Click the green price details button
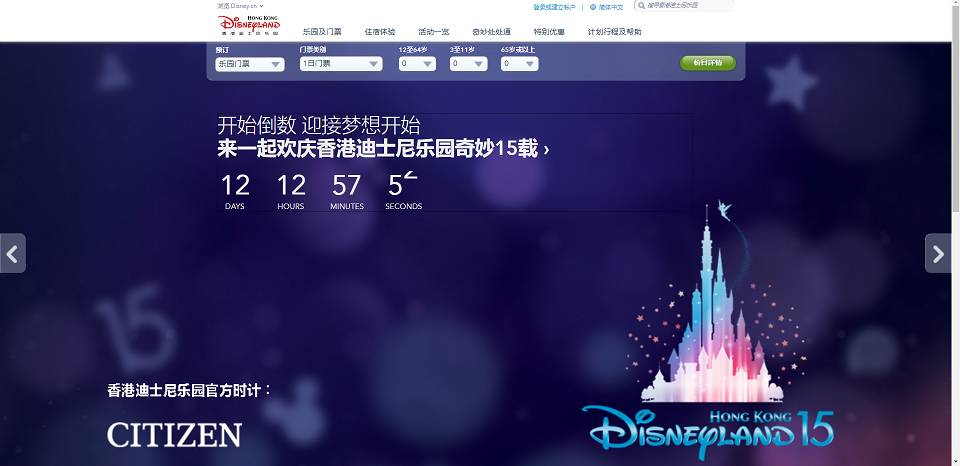This screenshot has height=466, width=960. click(x=708, y=62)
